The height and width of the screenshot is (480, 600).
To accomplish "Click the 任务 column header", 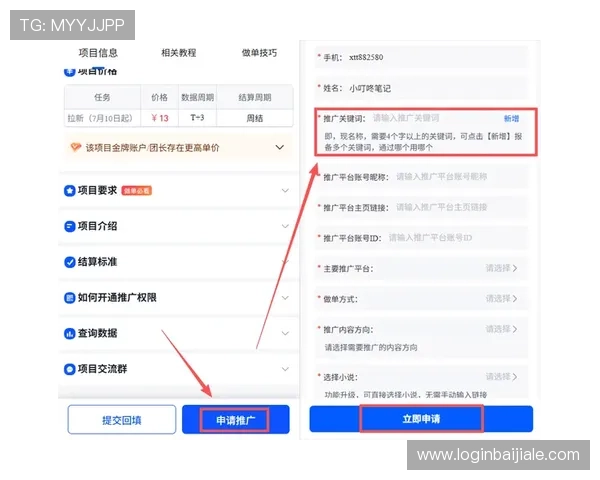I will pyautogui.click(x=102, y=98).
